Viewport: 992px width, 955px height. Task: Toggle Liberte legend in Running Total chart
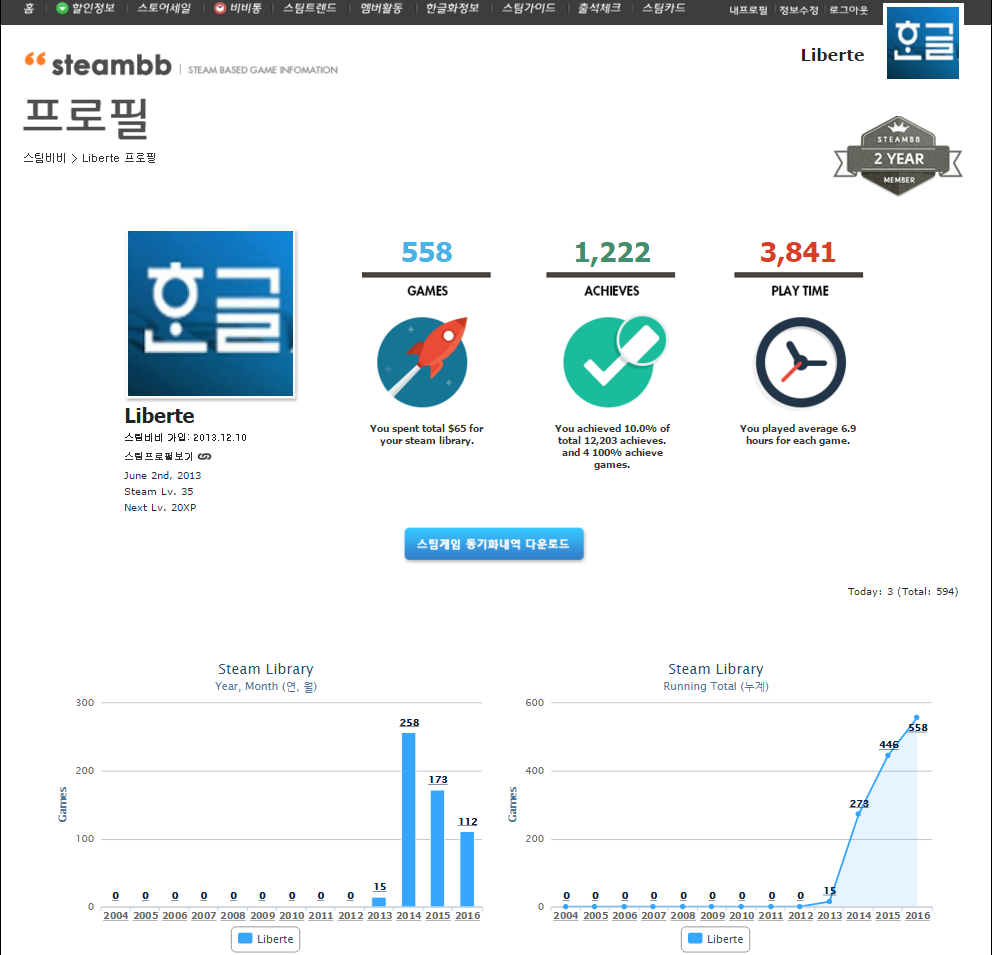tap(716, 939)
